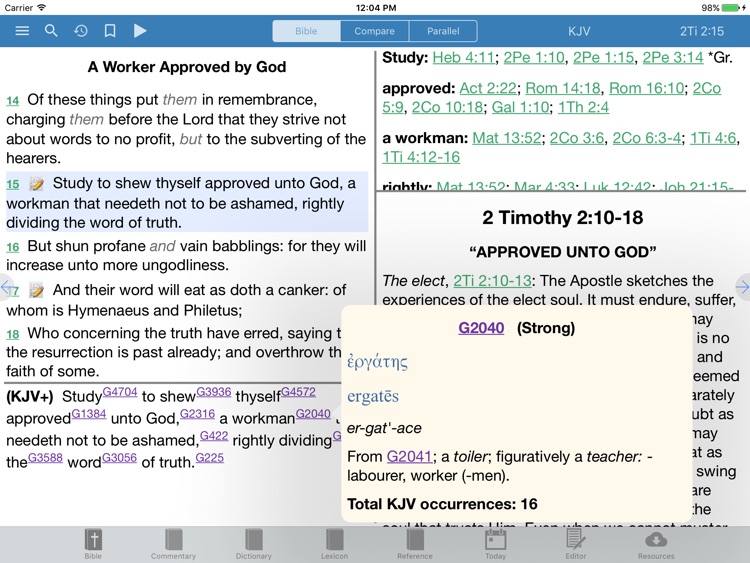Open the note icon on verse 15
The width and height of the screenshot is (750, 563).
coord(36,184)
